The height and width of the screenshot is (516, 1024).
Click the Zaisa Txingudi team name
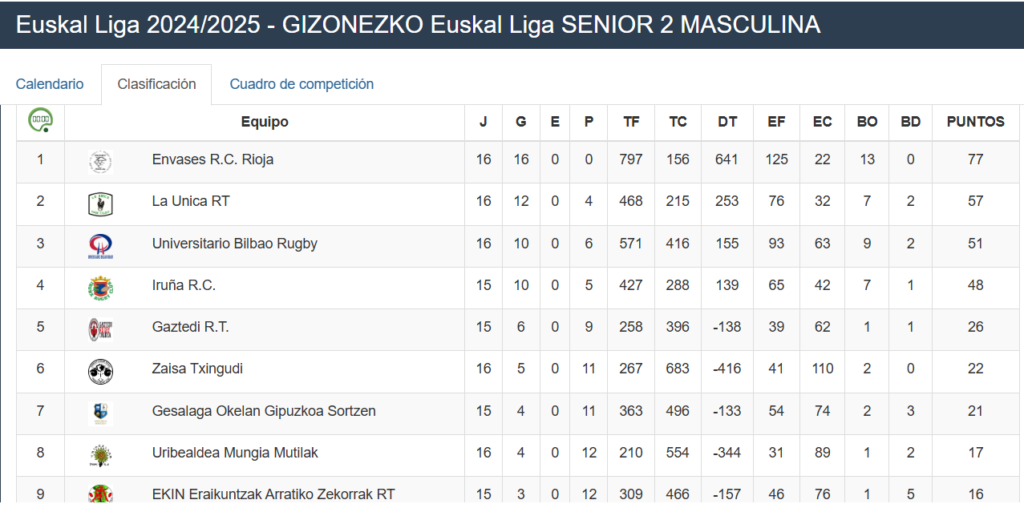197,369
